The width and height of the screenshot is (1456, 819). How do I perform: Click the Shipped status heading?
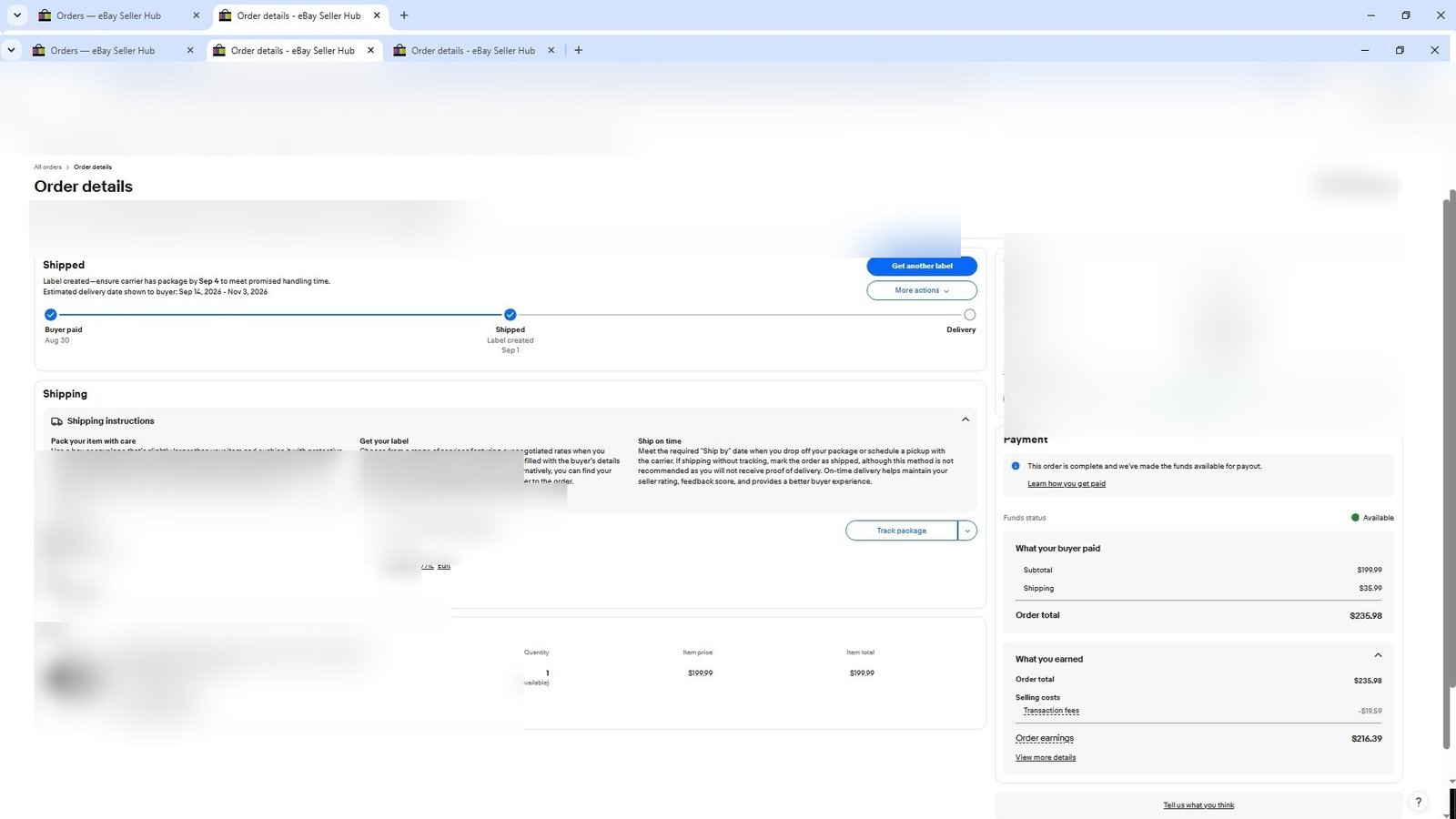pyautogui.click(x=64, y=265)
